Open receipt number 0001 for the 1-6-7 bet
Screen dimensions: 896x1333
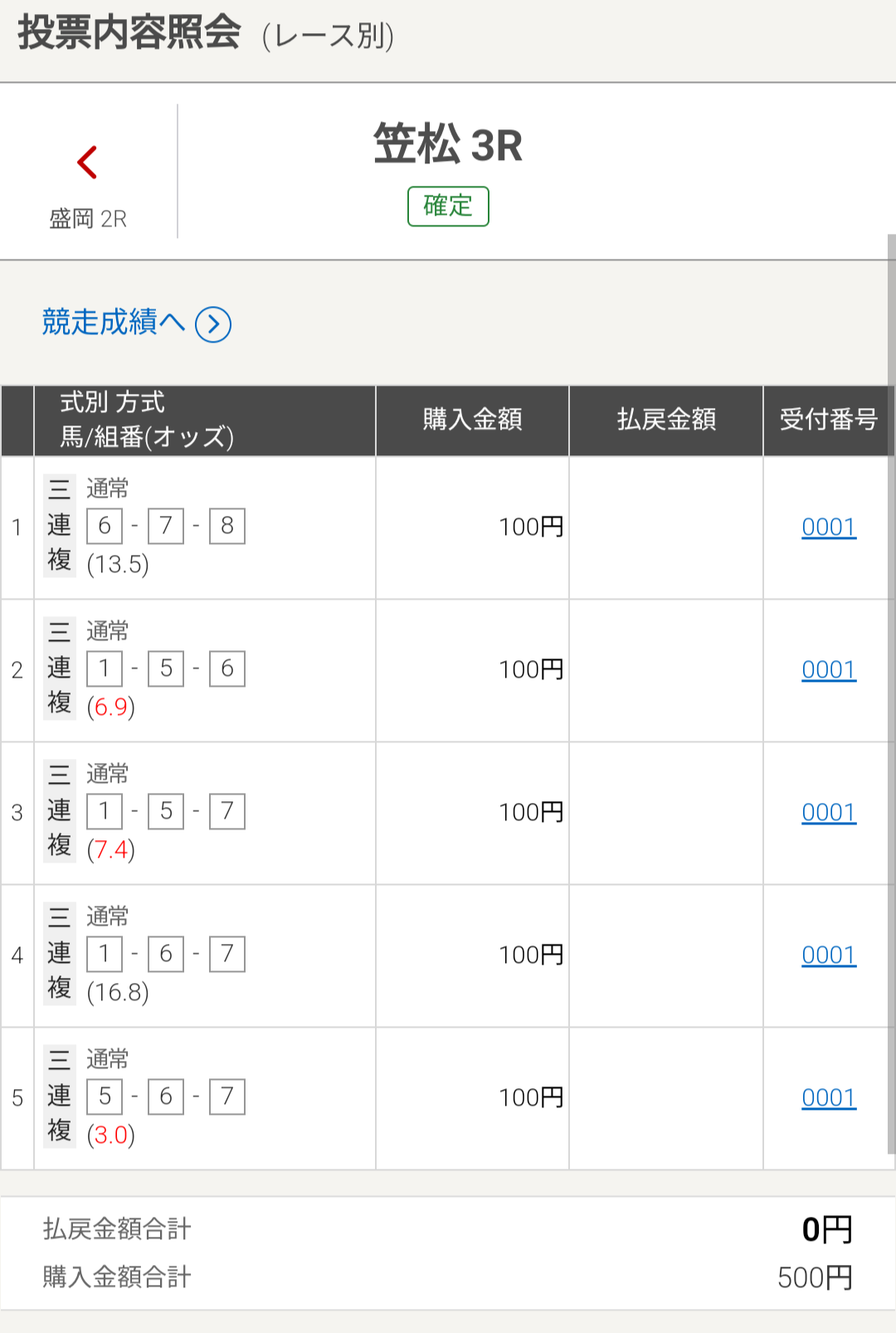(x=828, y=955)
